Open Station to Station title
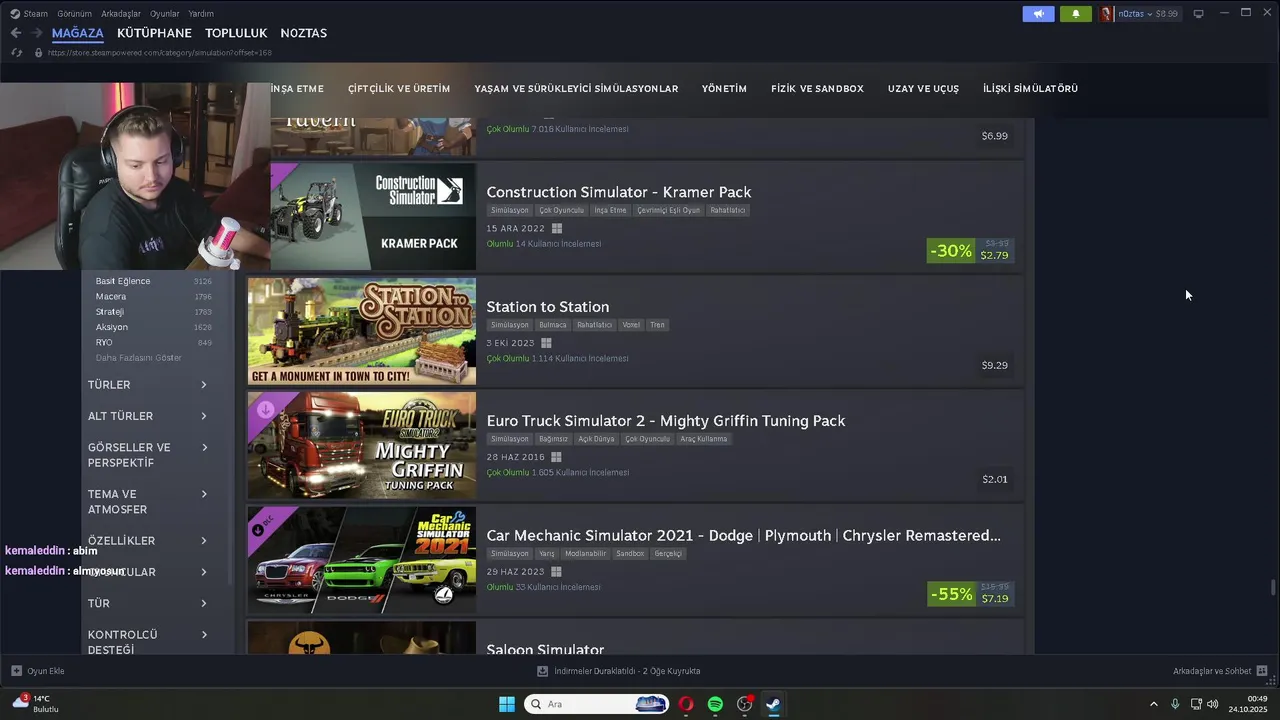 [548, 307]
